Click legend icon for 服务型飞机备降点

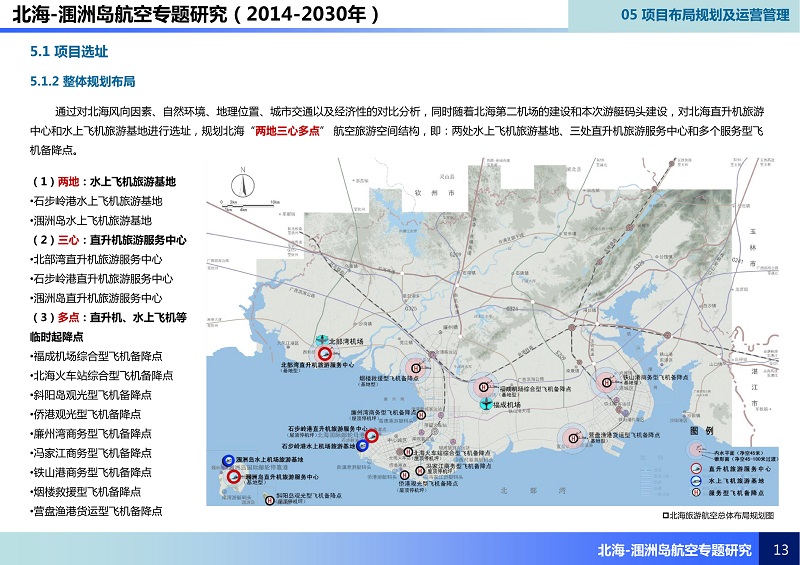(694, 493)
